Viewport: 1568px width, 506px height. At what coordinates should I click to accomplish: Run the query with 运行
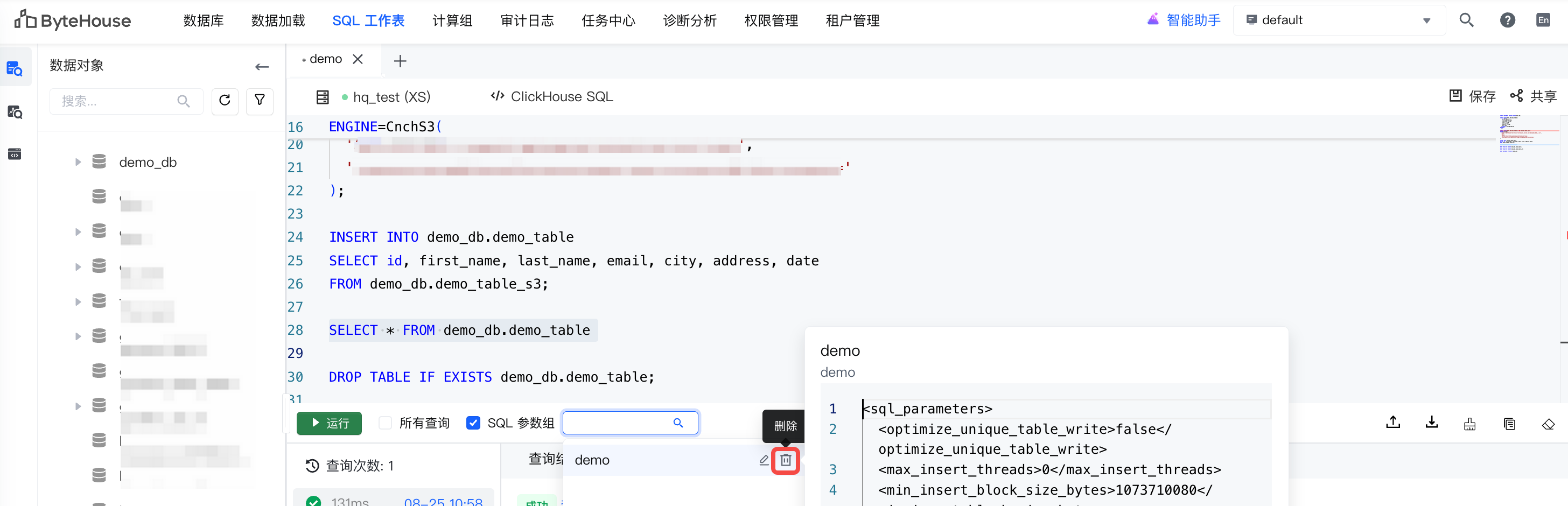(330, 423)
